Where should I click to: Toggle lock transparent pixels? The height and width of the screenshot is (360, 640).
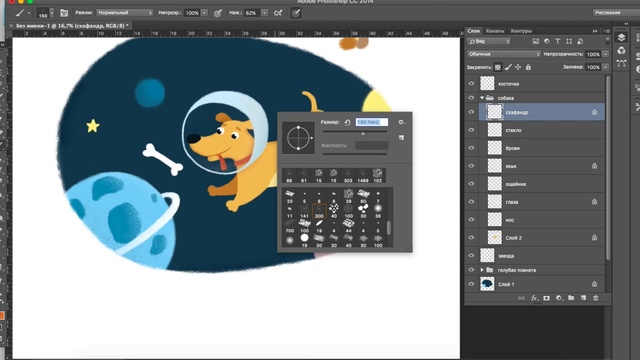[x=498, y=67]
